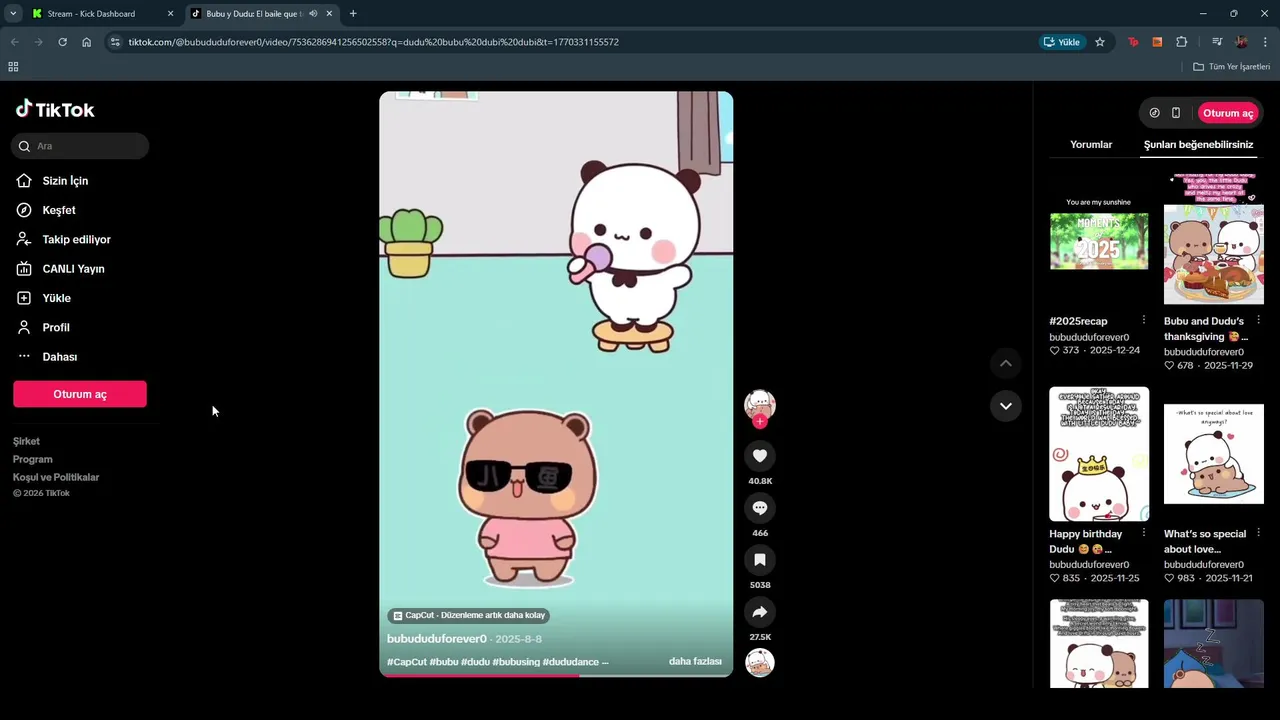Select the Şunları beğenebilirsiniz tab
This screenshot has height=720, width=1280.
pyautogui.click(x=1198, y=145)
